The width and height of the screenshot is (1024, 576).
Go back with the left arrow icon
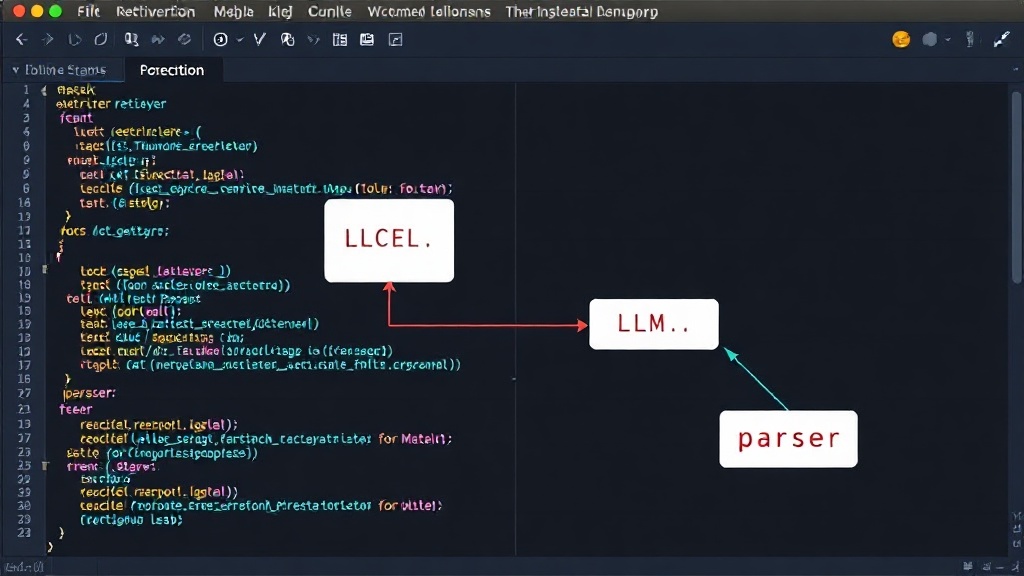click(x=22, y=40)
